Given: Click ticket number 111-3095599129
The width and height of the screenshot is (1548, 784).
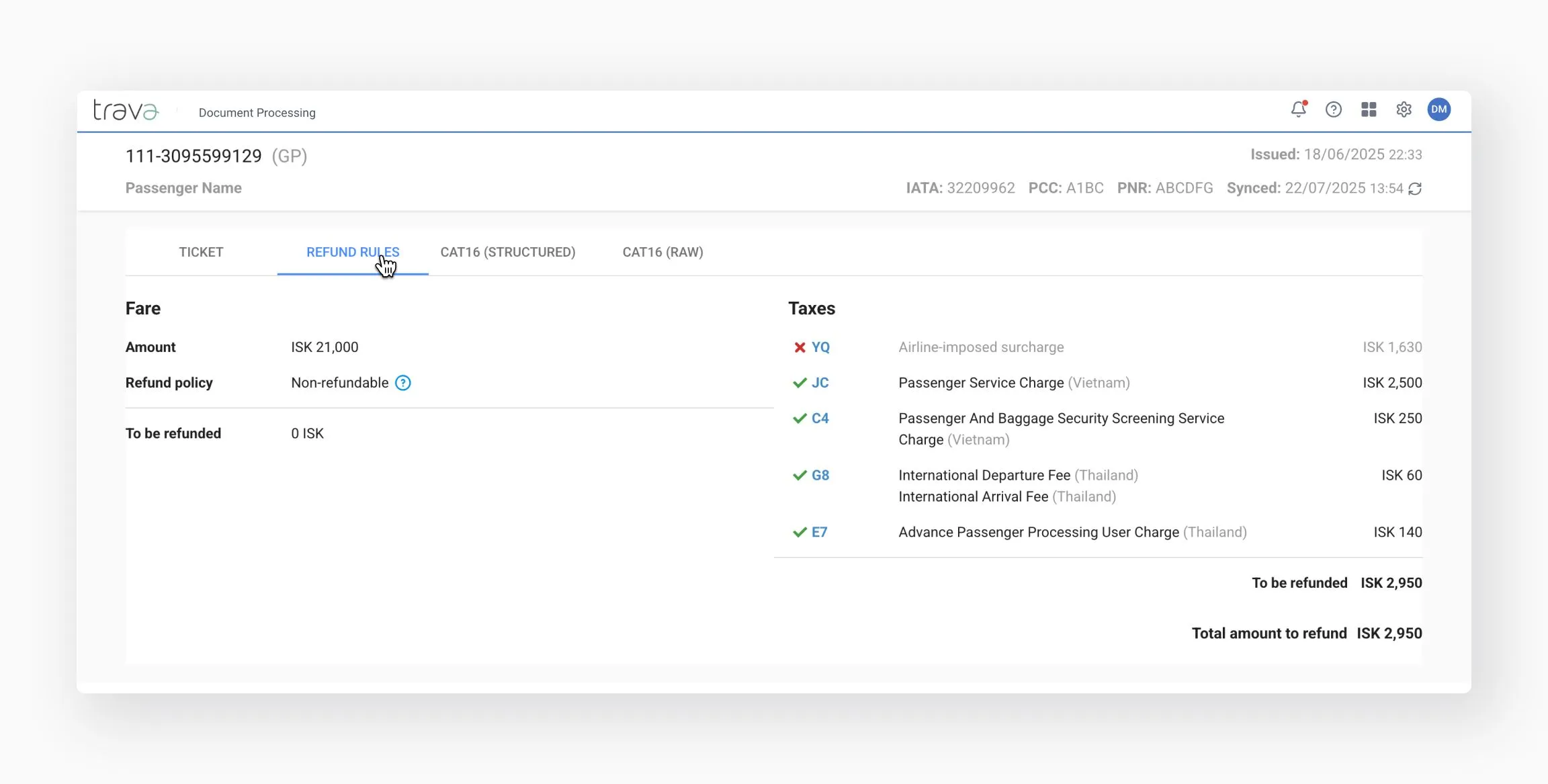Looking at the screenshot, I should [x=193, y=156].
